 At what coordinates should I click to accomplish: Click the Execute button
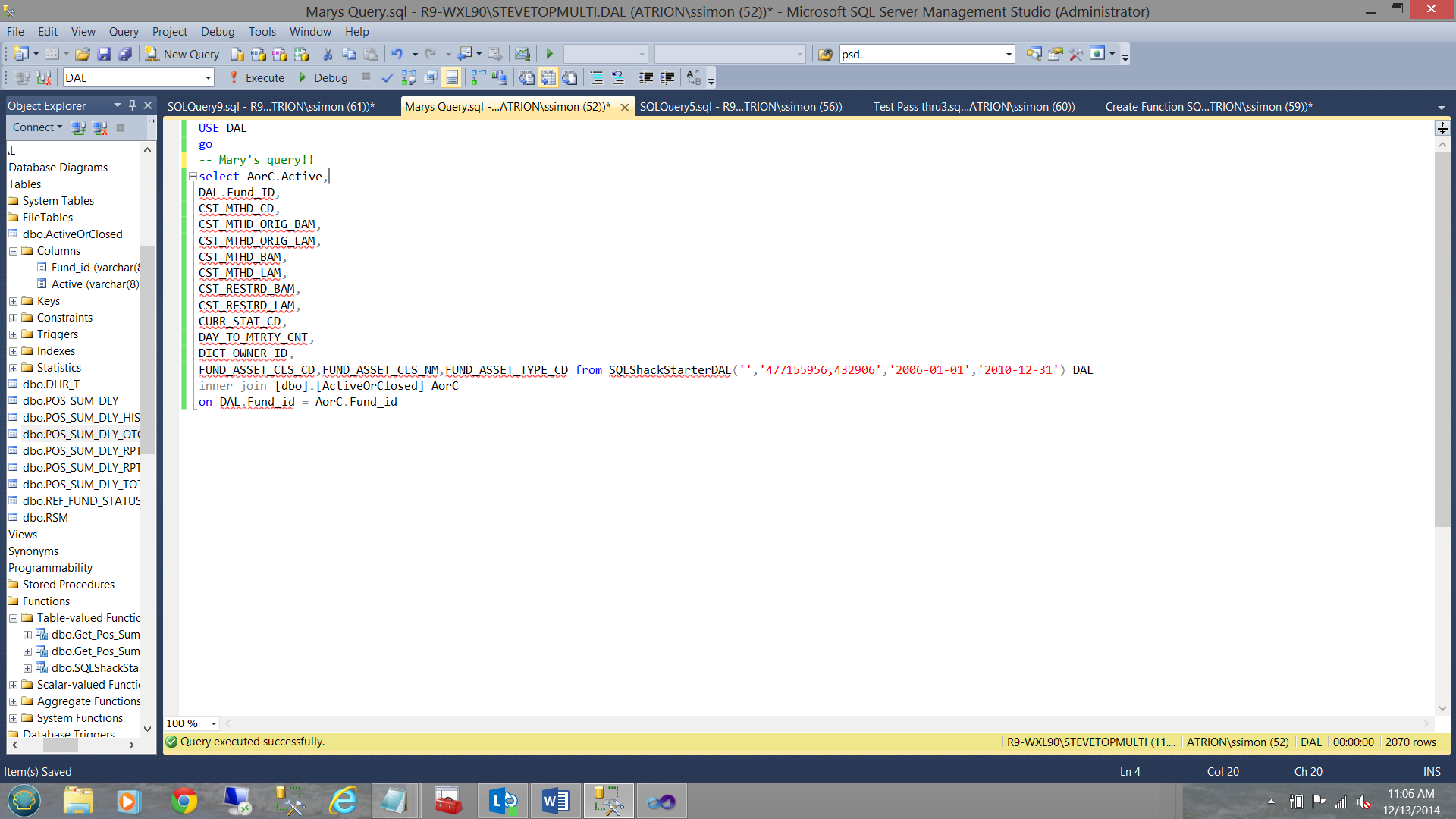[x=256, y=77]
